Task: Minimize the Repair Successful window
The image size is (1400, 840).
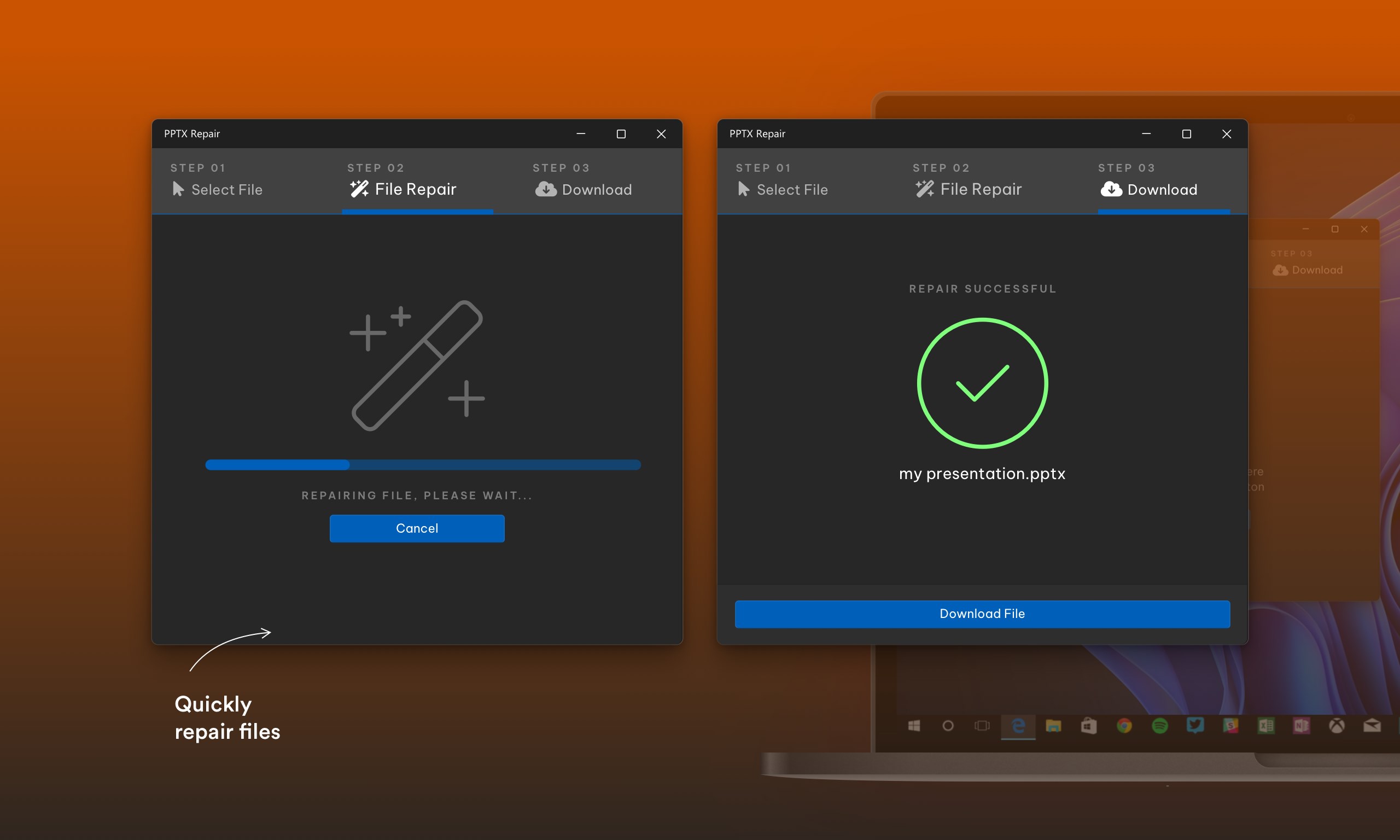Action: tap(1146, 134)
